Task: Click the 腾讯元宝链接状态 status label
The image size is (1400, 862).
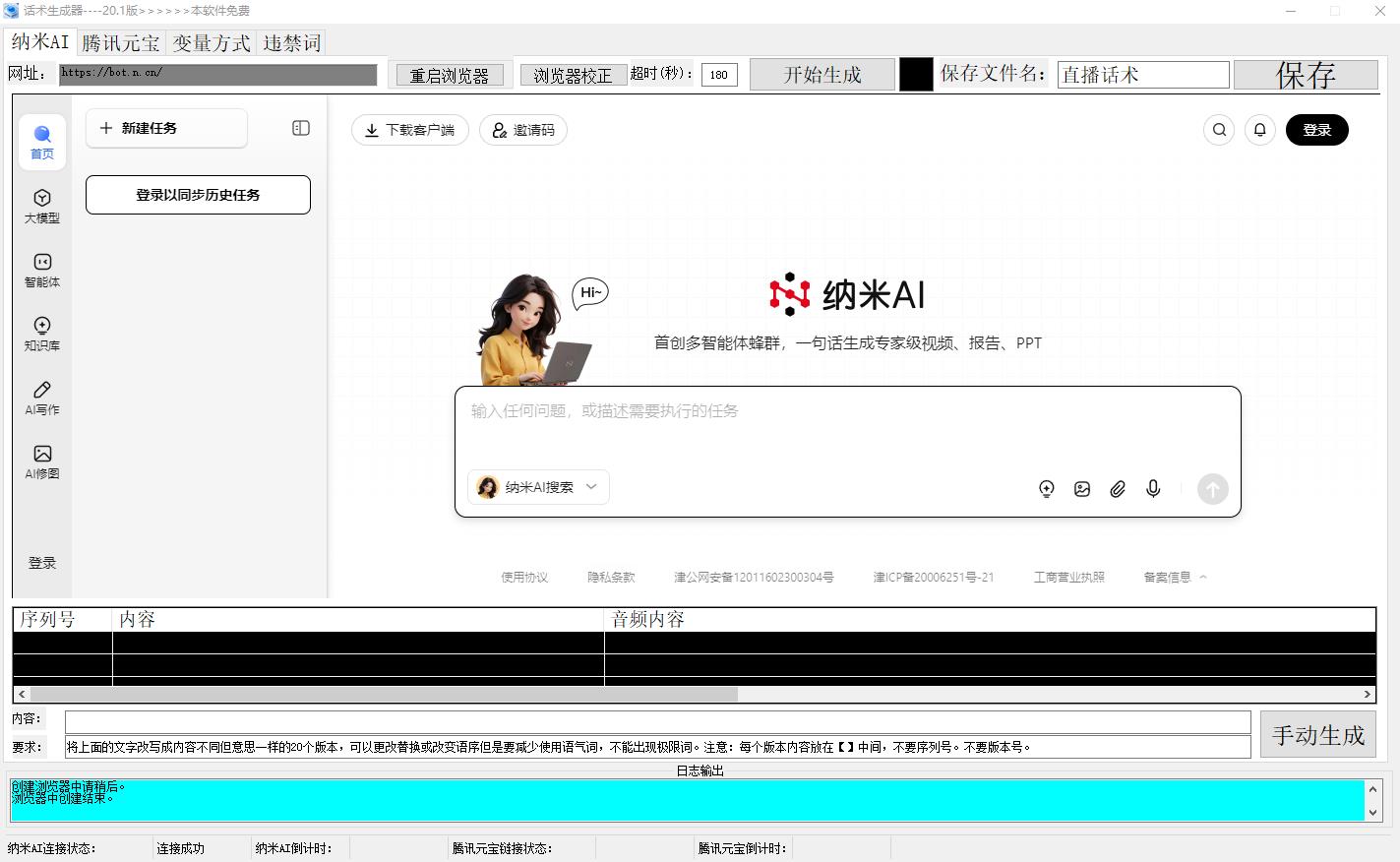Action: 502,848
